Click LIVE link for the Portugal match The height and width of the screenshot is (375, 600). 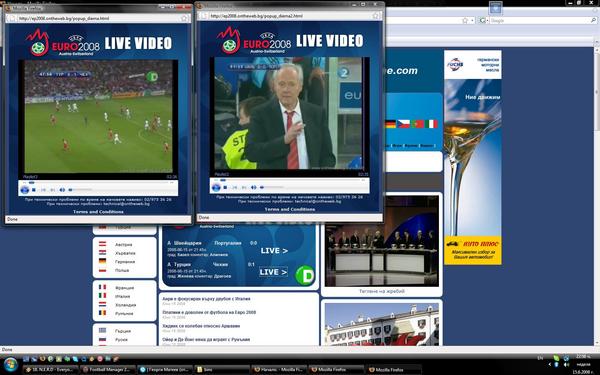pos(274,251)
